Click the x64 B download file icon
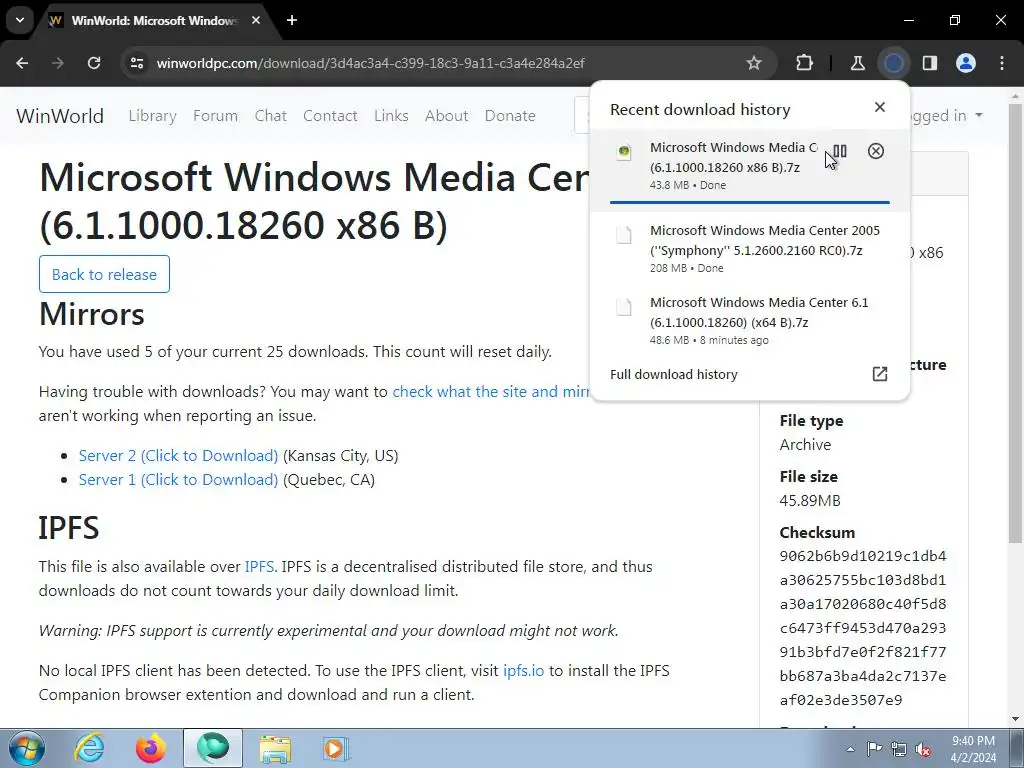 click(x=624, y=306)
